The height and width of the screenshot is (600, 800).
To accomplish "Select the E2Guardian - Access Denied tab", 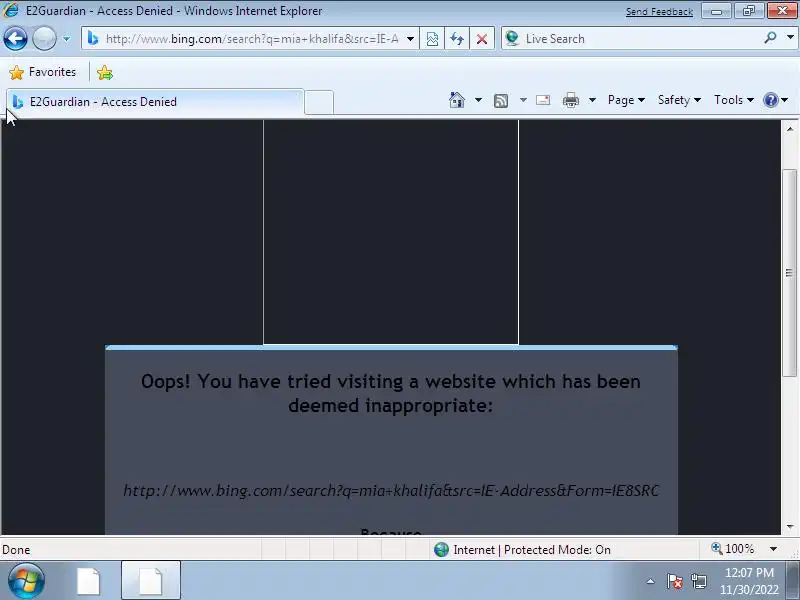I will (155, 102).
